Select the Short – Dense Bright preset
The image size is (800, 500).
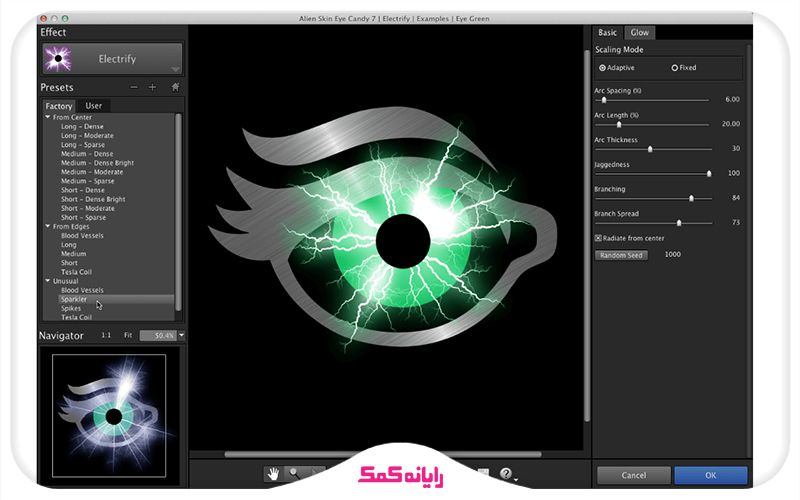(x=93, y=199)
